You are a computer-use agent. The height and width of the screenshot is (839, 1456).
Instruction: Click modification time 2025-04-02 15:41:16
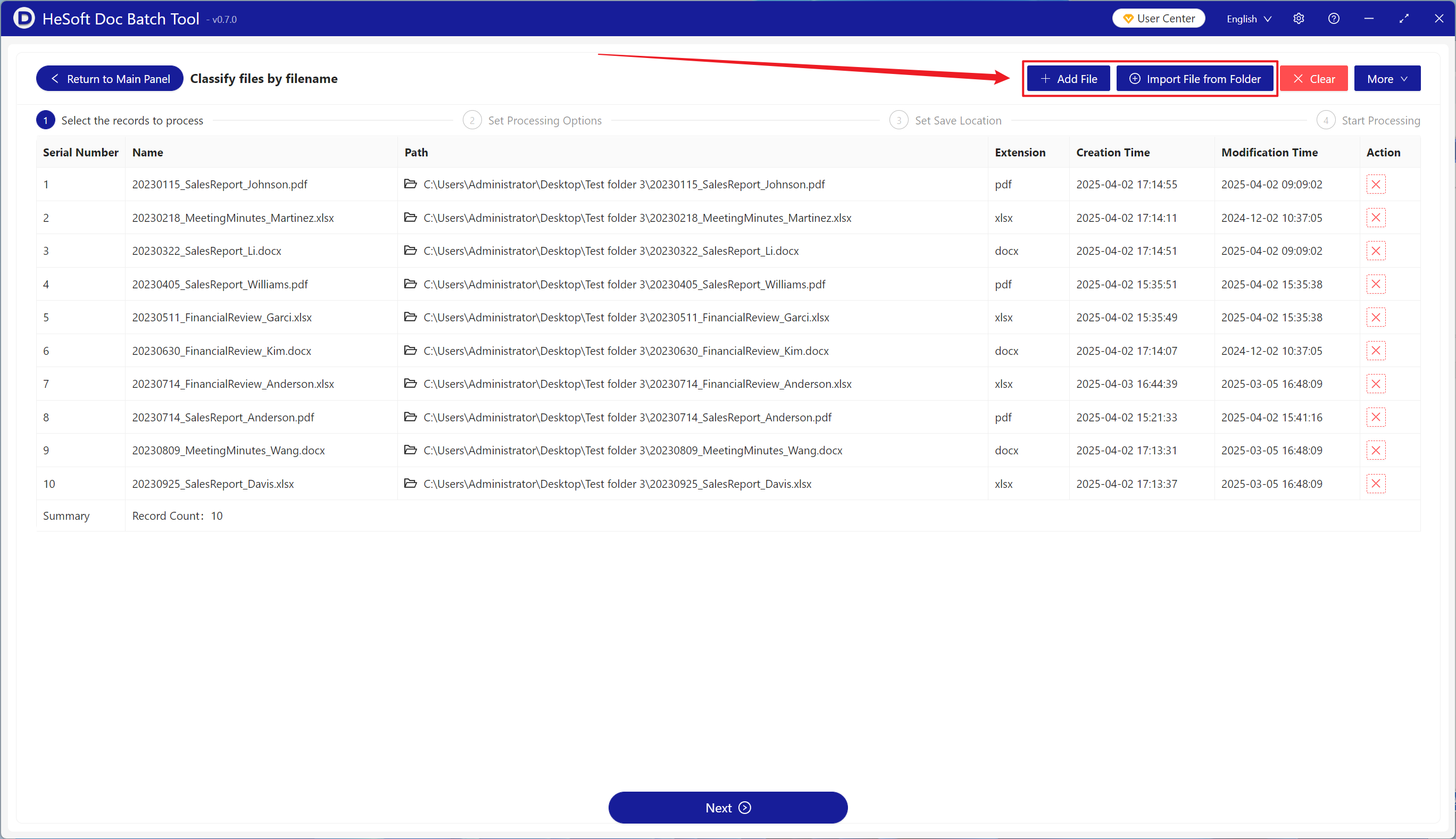click(1271, 417)
